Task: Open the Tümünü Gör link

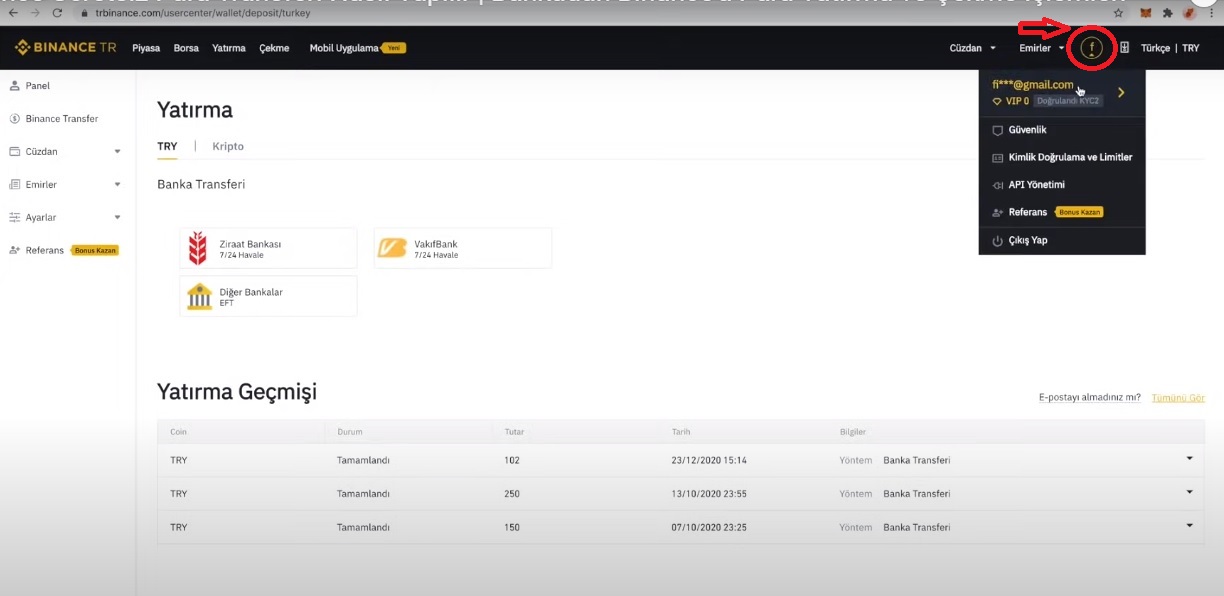Action: 1178,397
